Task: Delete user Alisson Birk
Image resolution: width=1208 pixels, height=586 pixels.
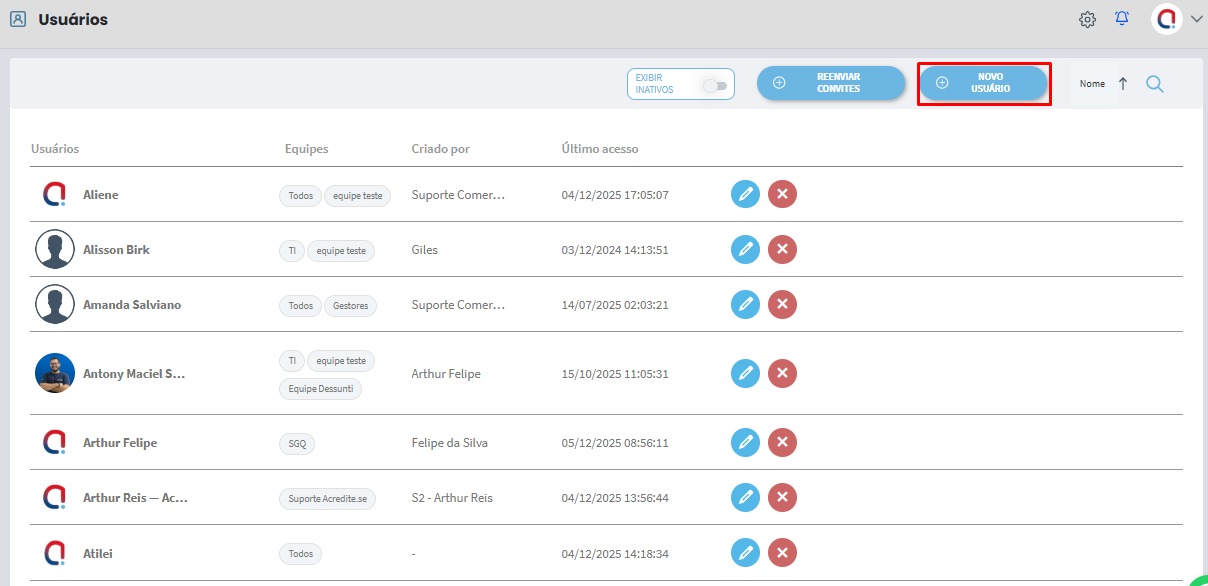Action: coord(782,249)
